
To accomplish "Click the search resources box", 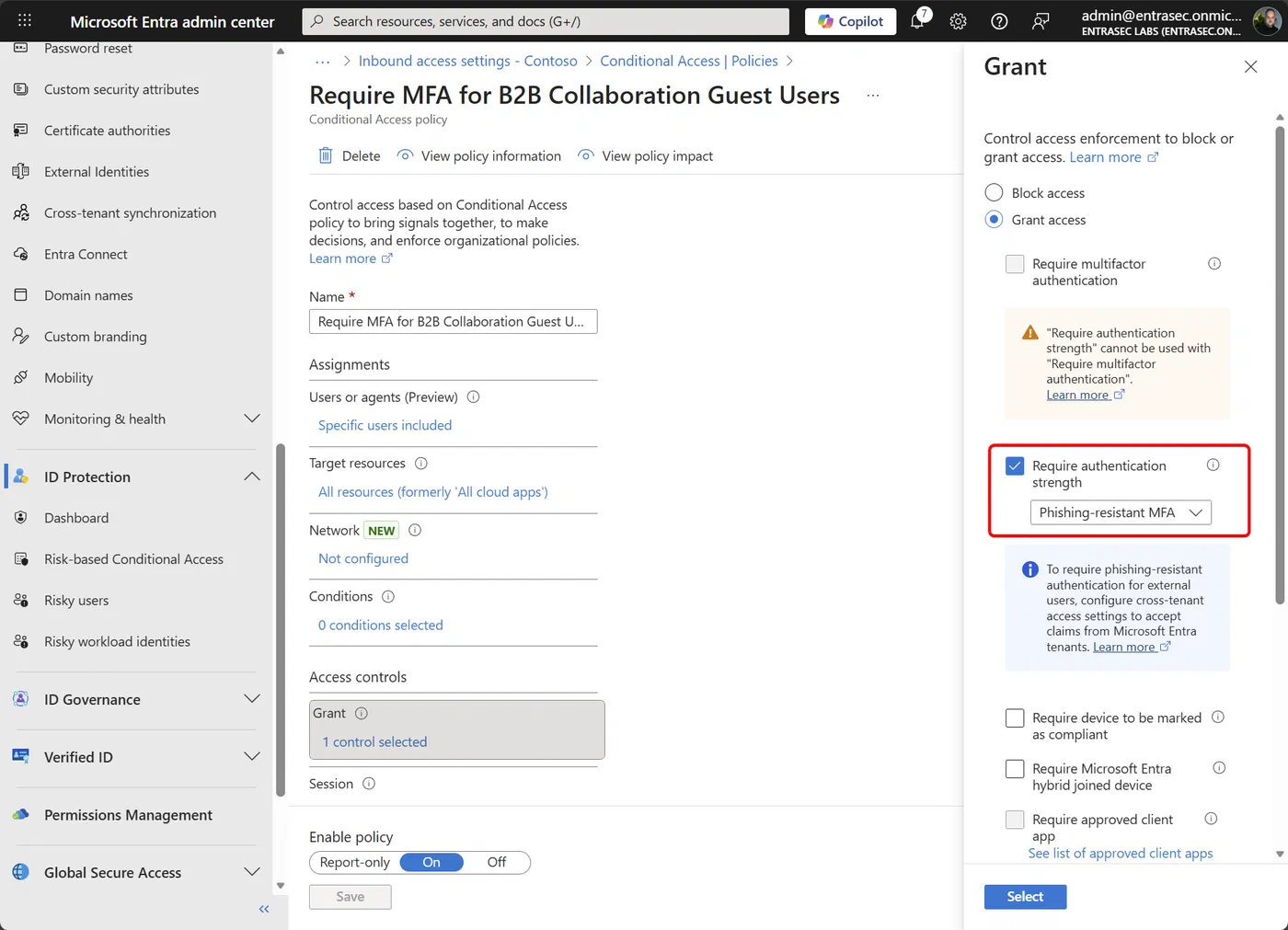I will point(546,21).
